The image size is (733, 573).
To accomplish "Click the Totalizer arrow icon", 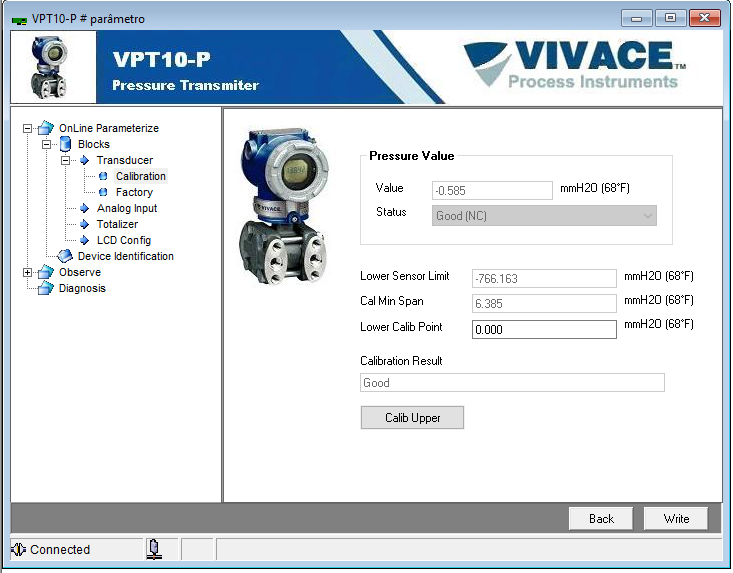I will pyautogui.click(x=85, y=224).
